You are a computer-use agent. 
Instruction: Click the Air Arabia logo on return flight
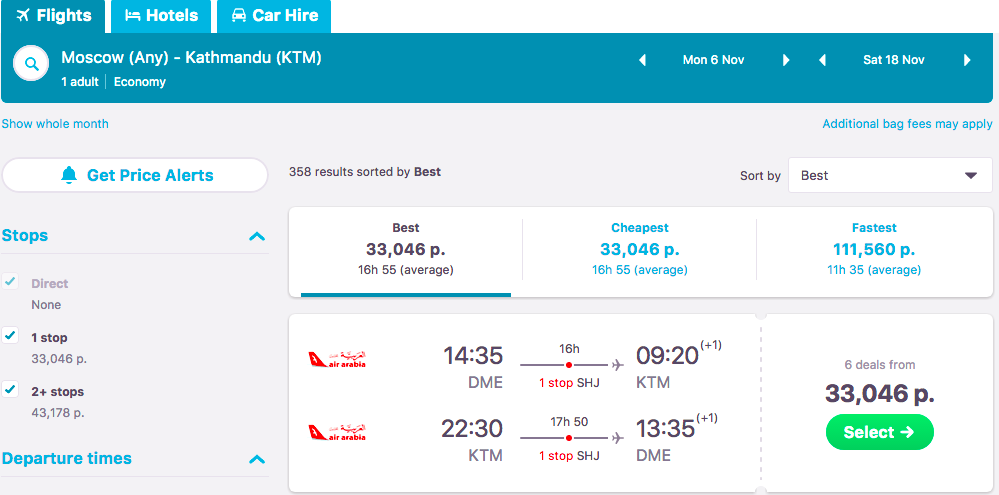(338, 432)
